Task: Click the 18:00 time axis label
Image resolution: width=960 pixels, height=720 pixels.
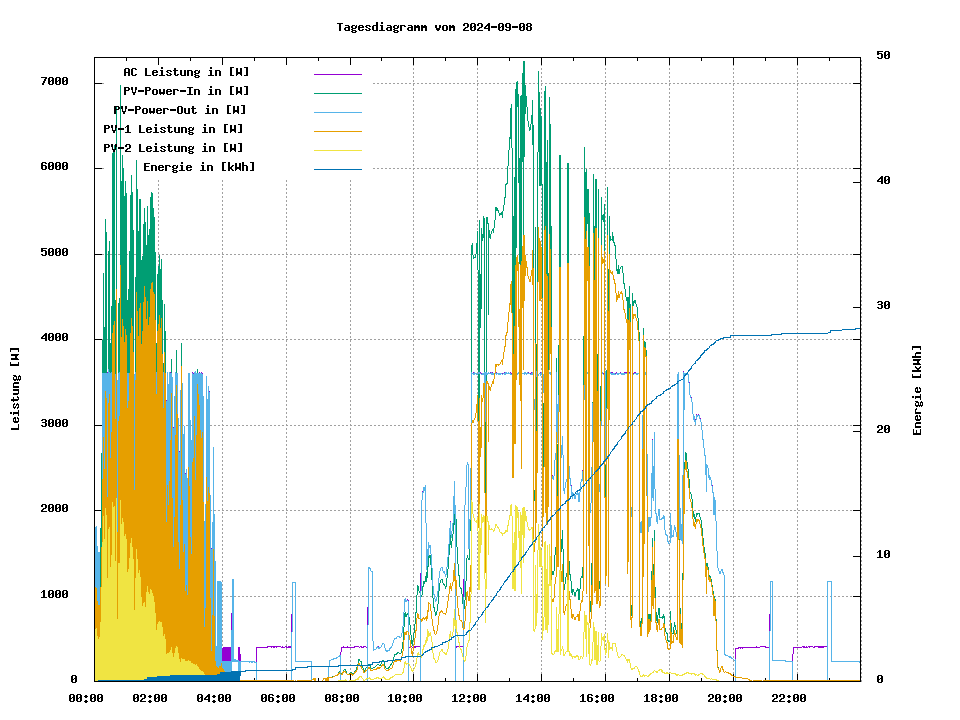Action: (x=661, y=698)
